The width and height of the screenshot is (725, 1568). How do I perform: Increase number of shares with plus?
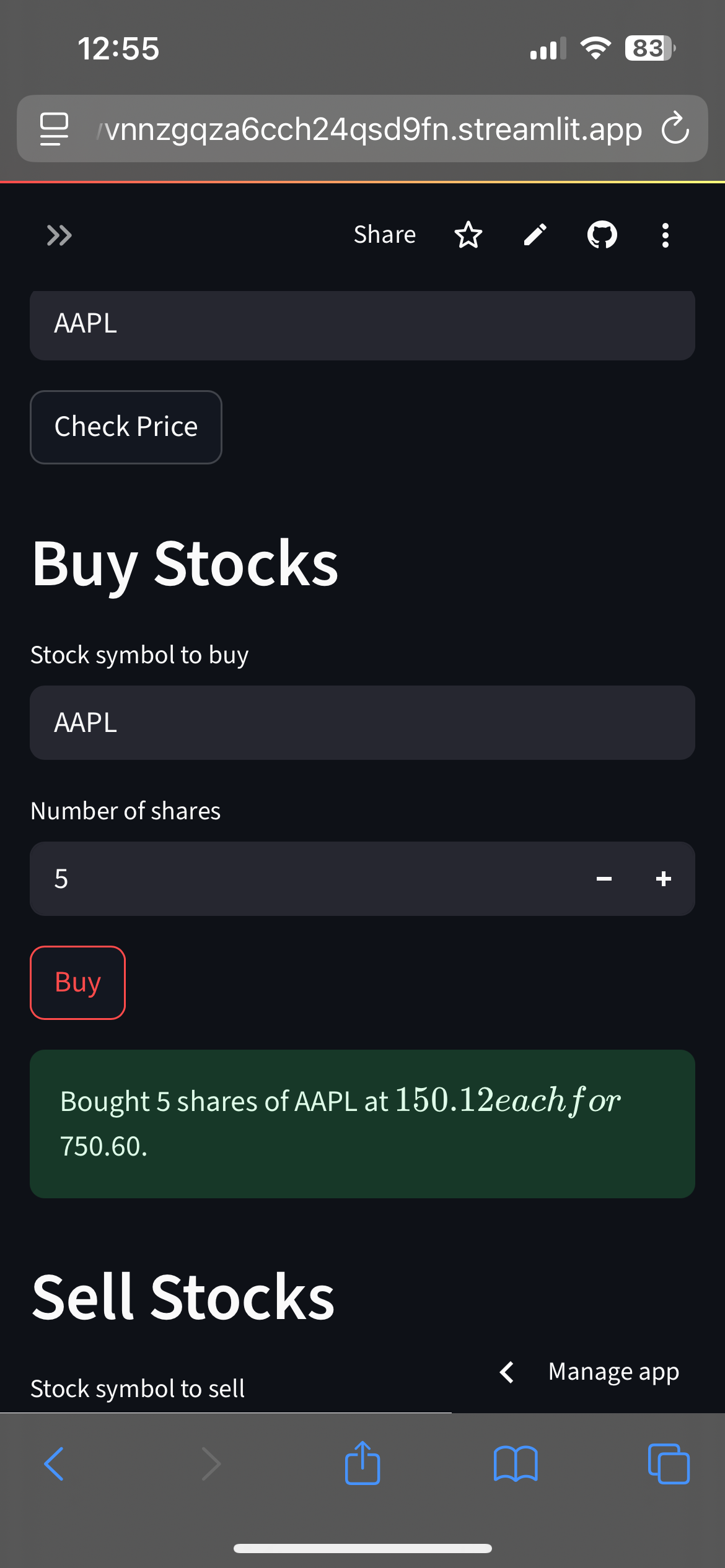[664, 879]
